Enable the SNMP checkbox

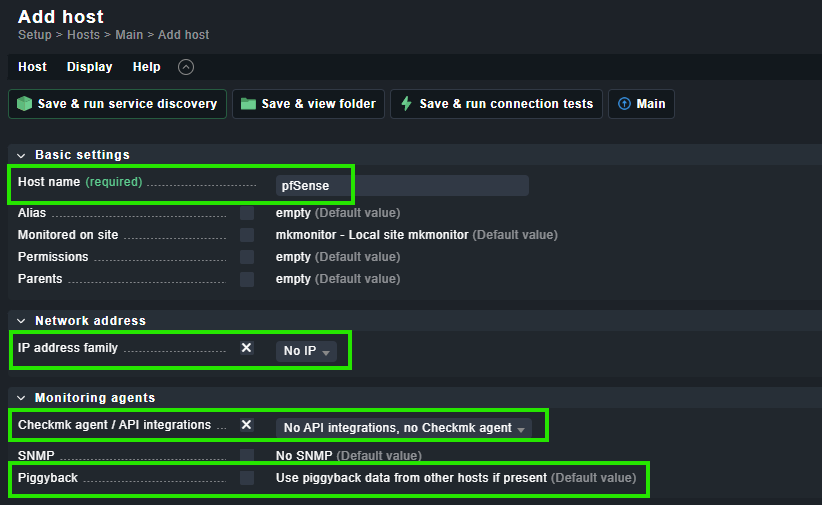pyautogui.click(x=246, y=456)
